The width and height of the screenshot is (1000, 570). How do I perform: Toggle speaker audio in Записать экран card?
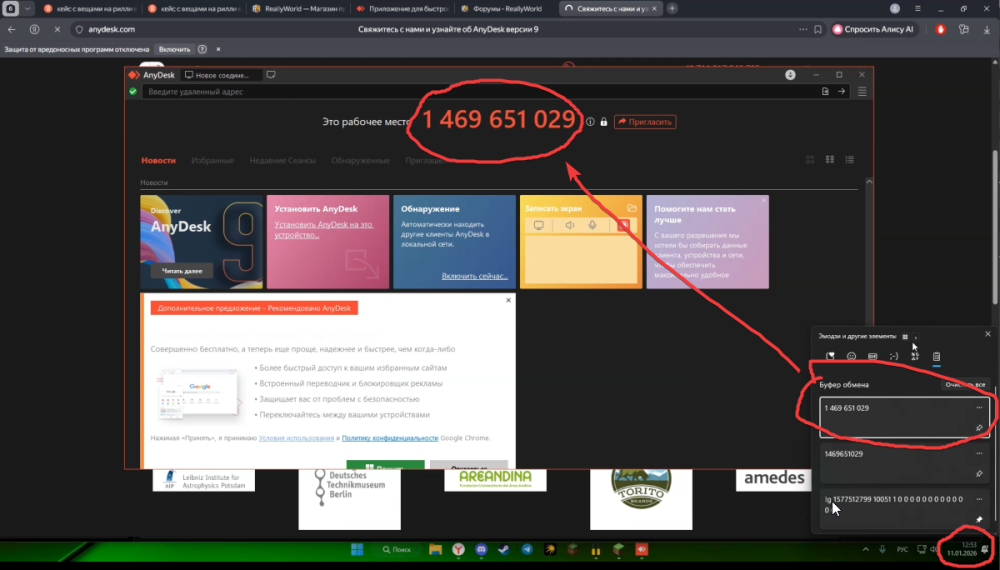point(570,225)
